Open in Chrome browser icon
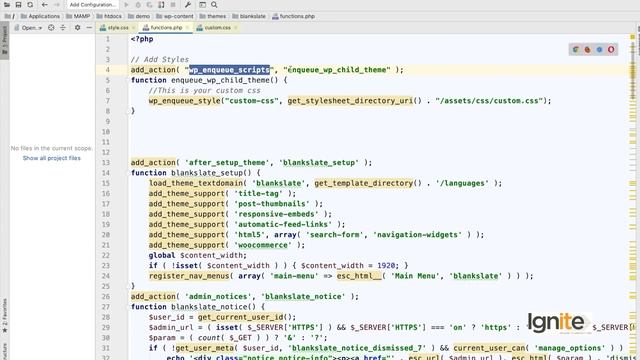640x360 pixels. coord(576,50)
